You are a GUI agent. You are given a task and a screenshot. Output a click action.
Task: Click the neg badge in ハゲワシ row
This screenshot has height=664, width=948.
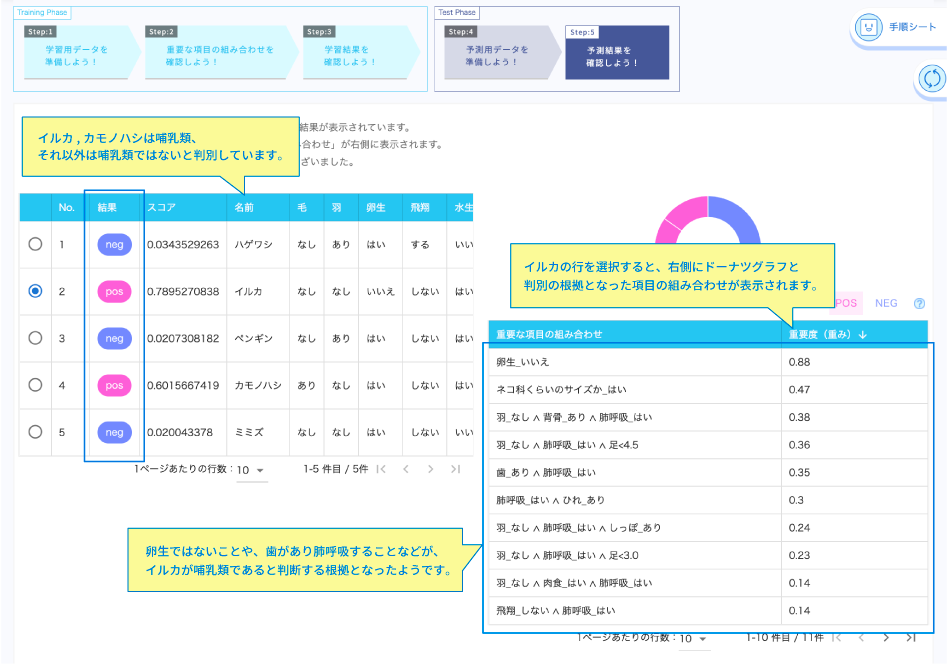(x=114, y=244)
